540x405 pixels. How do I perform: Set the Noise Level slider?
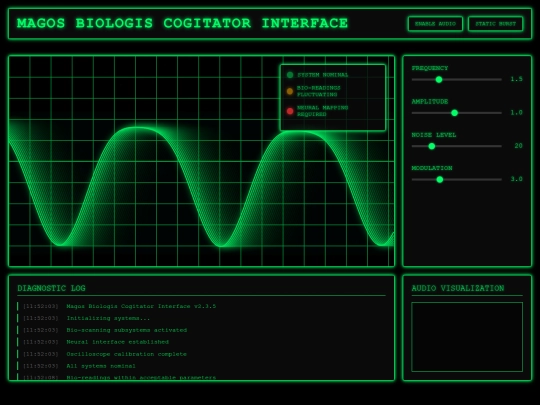(457, 146)
